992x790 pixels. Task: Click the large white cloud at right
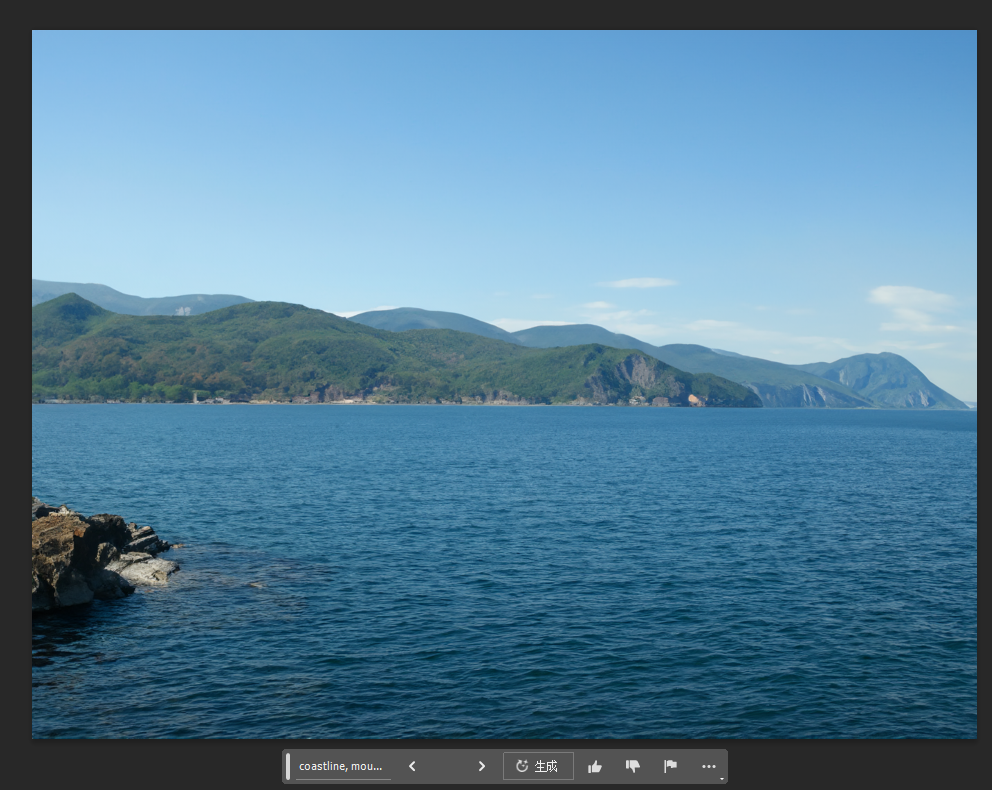[910, 298]
